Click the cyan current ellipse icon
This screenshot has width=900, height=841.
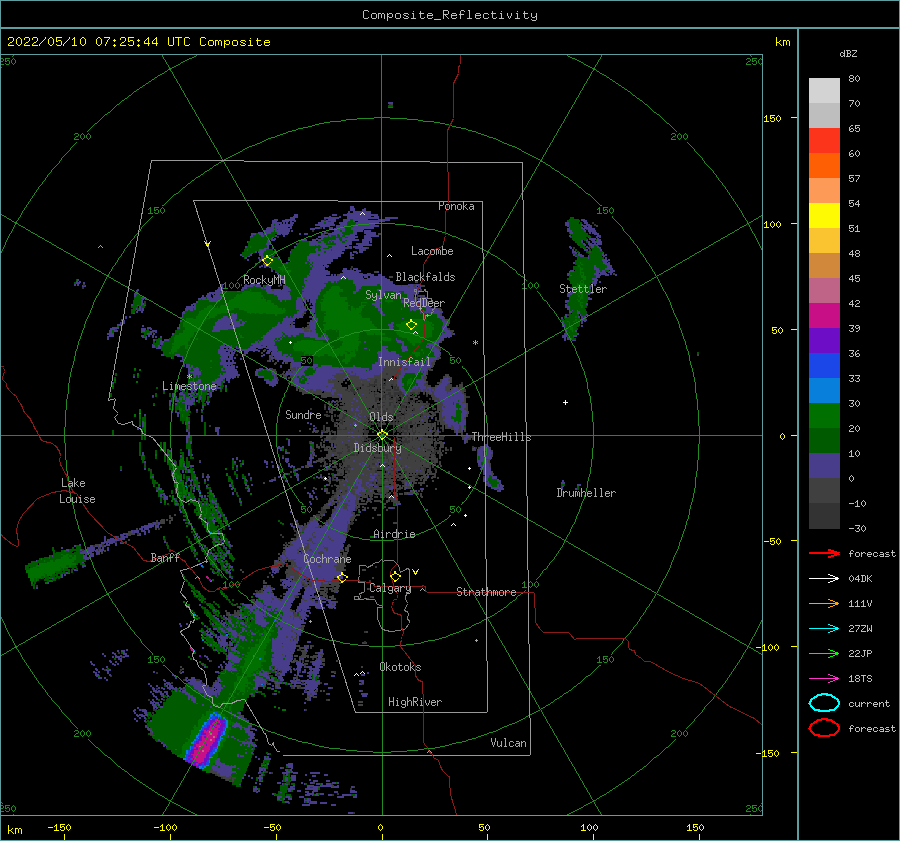[x=824, y=703]
